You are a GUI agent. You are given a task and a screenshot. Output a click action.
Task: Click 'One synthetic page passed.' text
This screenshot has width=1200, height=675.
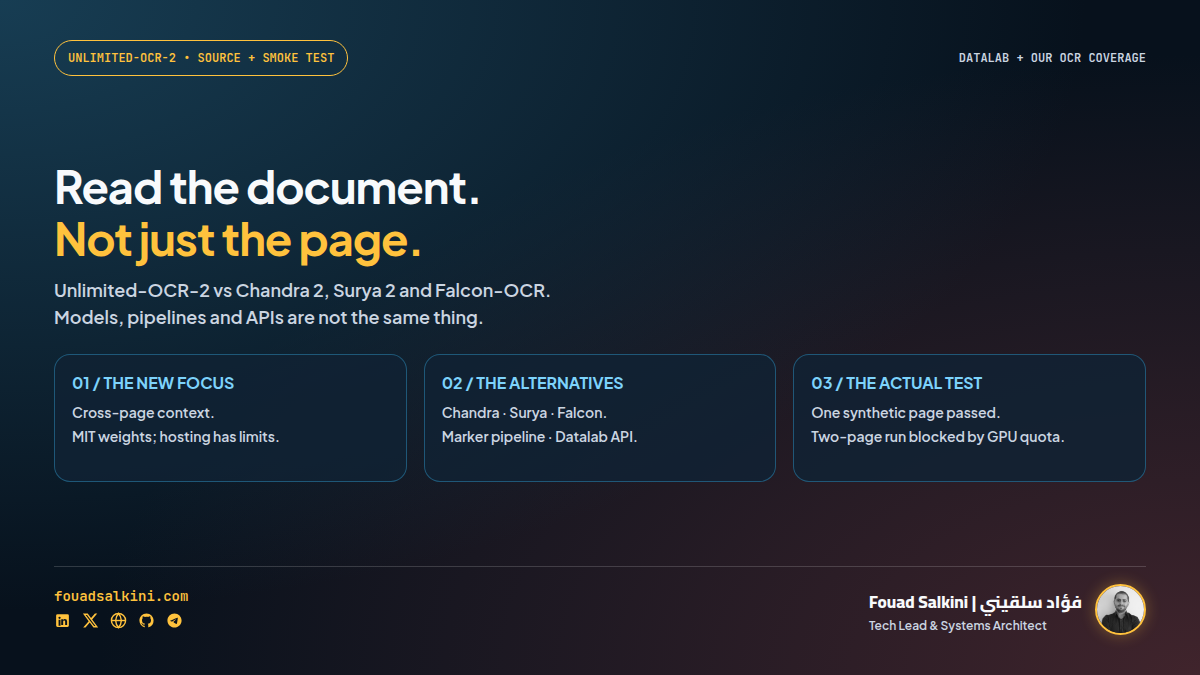[x=905, y=413]
